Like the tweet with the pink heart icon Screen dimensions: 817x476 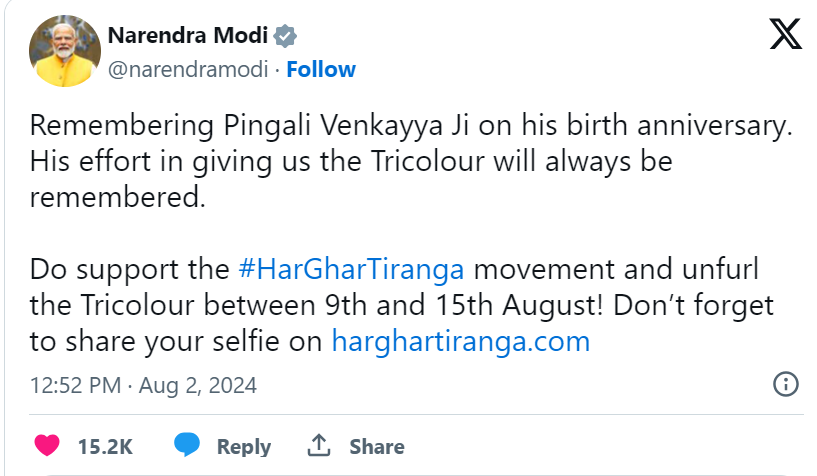(x=46, y=445)
